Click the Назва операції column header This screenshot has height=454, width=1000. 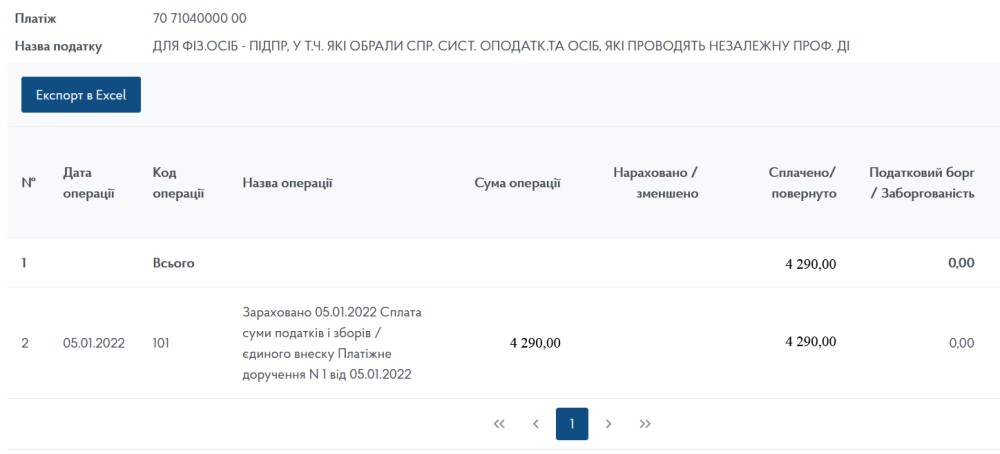pyautogui.click(x=287, y=183)
